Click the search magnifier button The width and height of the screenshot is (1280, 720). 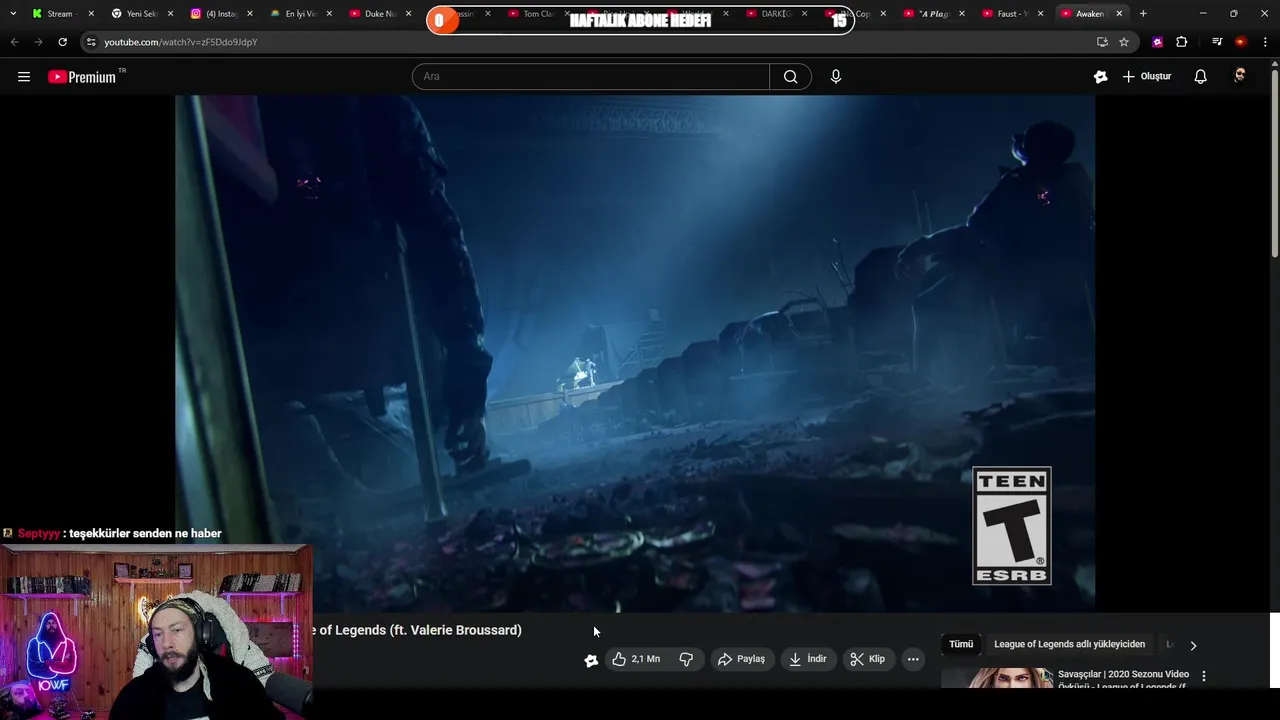790,77
